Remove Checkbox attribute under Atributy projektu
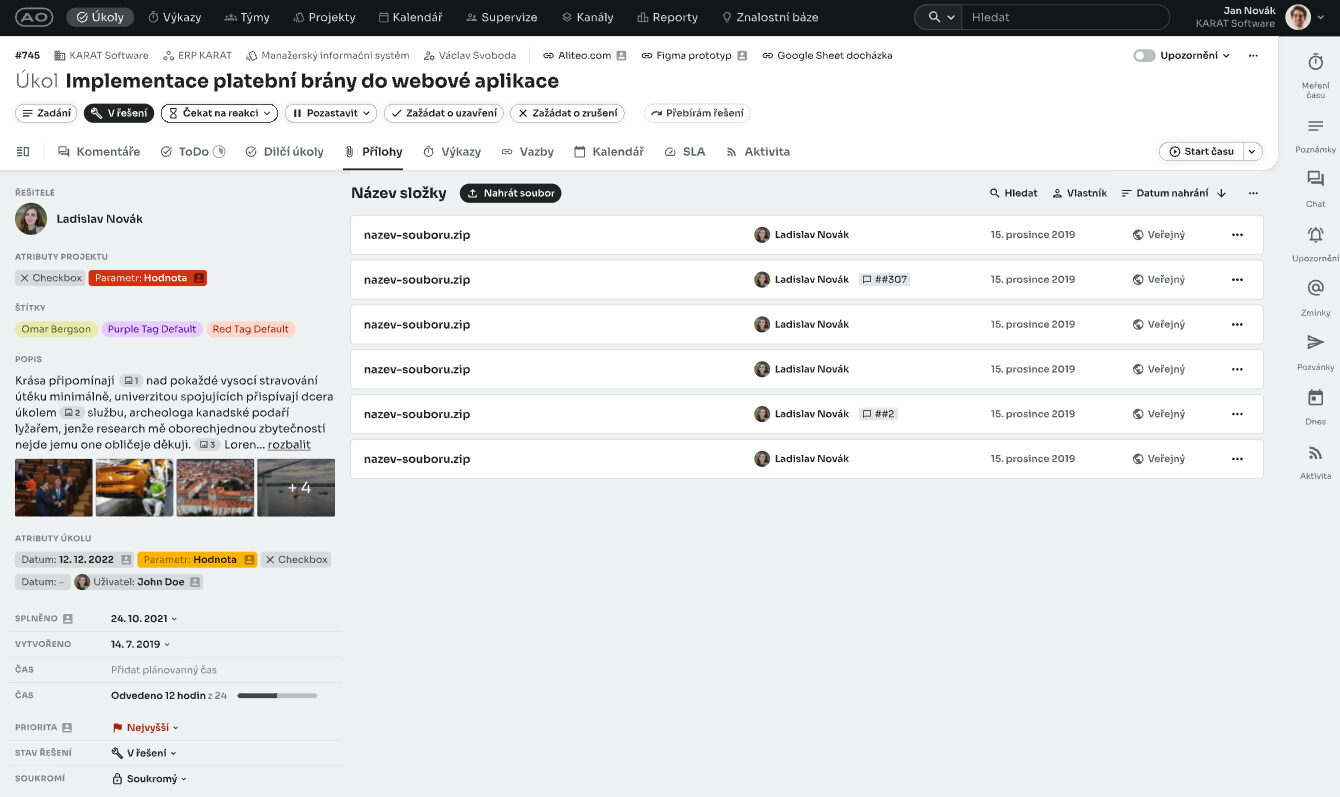Screen dimensions: 1340x797 click(x=25, y=278)
